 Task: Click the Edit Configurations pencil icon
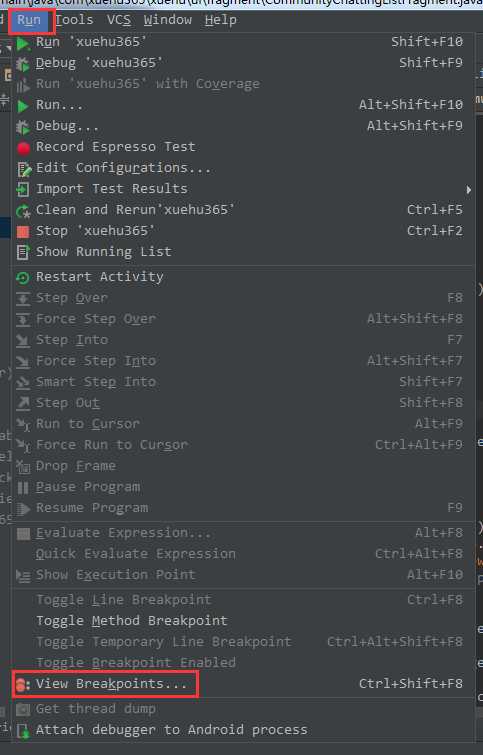24,169
